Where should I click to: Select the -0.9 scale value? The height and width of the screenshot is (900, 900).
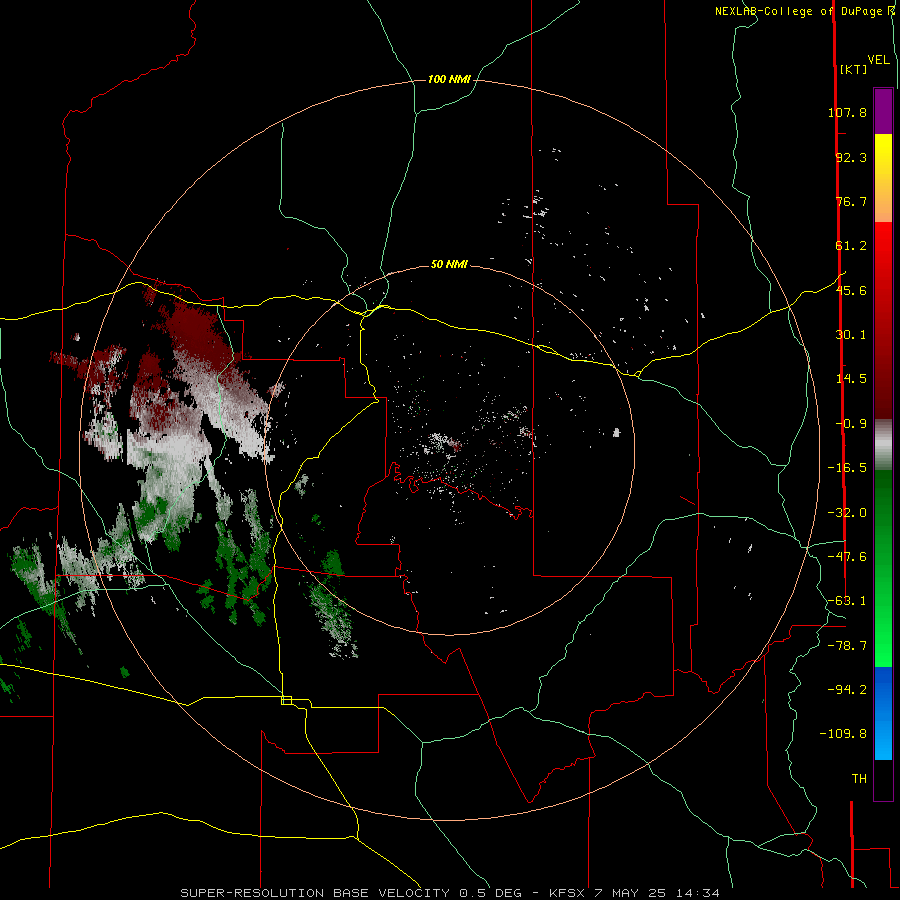pos(851,424)
